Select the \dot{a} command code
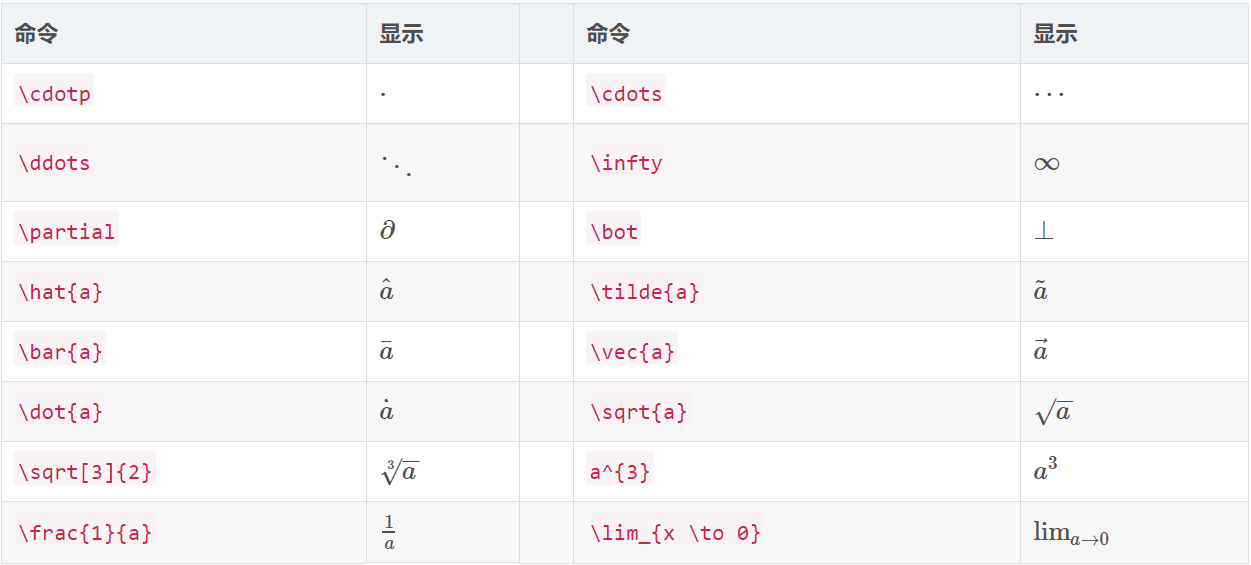The height and width of the screenshot is (565, 1251). pos(60,412)
